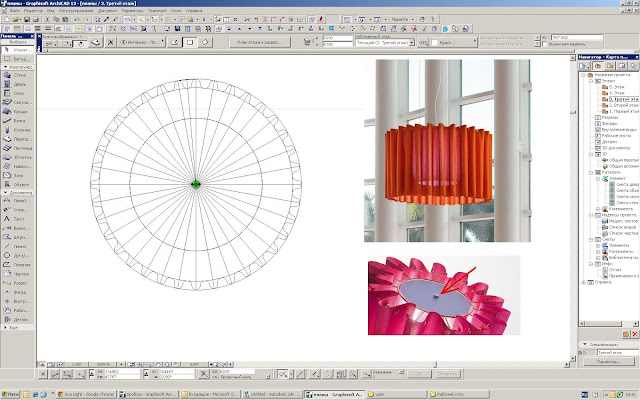
Task: Click the План этажа и разрез button
Action: click(260, 42)
